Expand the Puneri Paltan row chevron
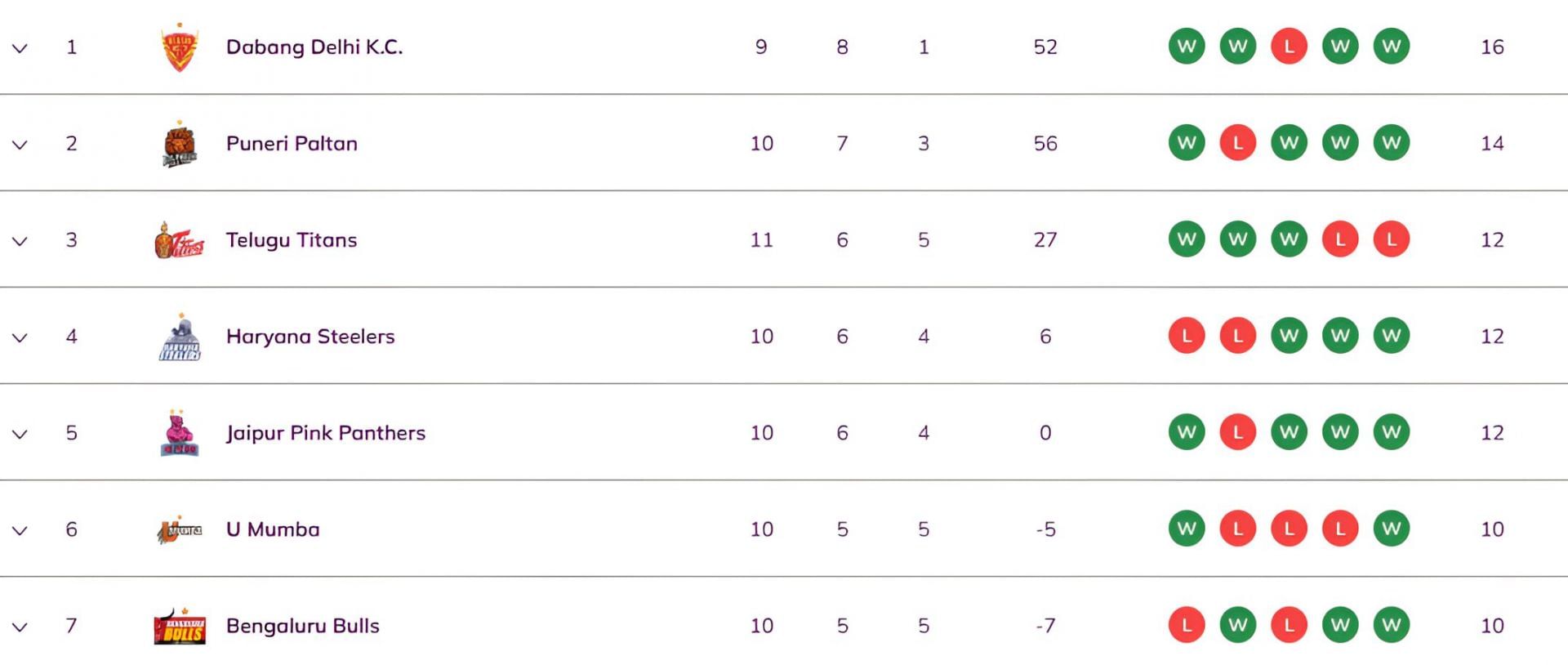The width and height of the screenshot is (1568, 665). pyautogui.click(x=20, y=145)
